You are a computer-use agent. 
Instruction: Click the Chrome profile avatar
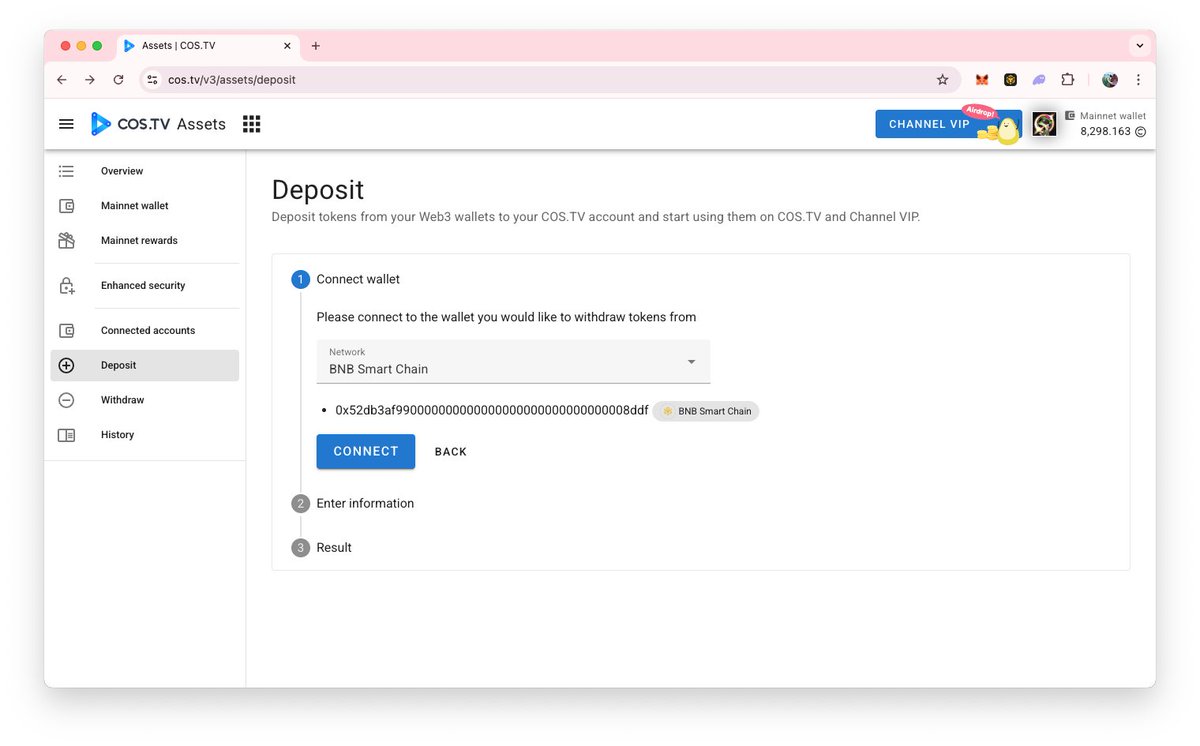[x=1109, y=80]
